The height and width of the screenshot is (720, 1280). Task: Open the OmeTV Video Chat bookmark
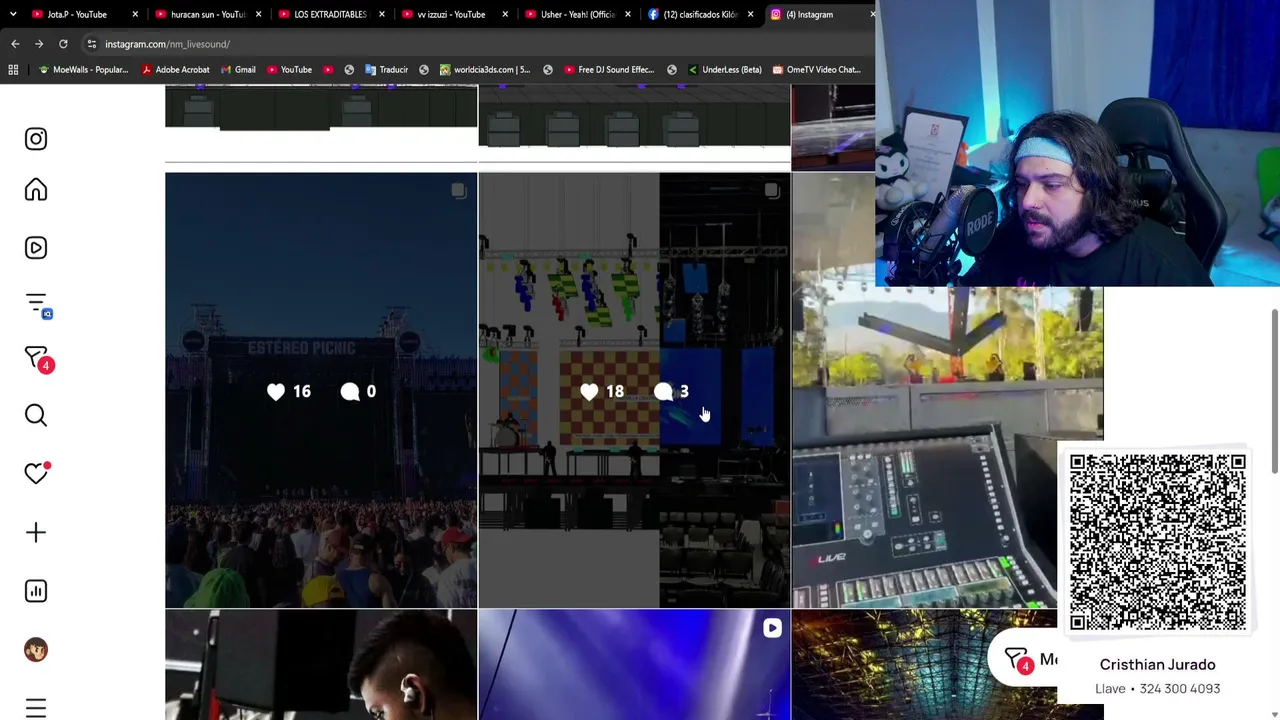coord(816,70)
